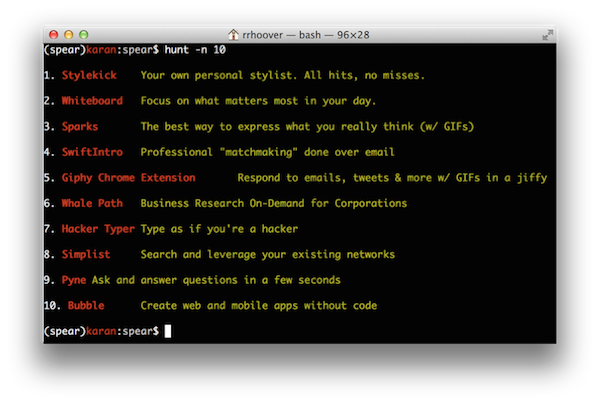Select the 'Giphy Chrome Extension' entry name
600x404 pixels.
click(x=129, y=178)
